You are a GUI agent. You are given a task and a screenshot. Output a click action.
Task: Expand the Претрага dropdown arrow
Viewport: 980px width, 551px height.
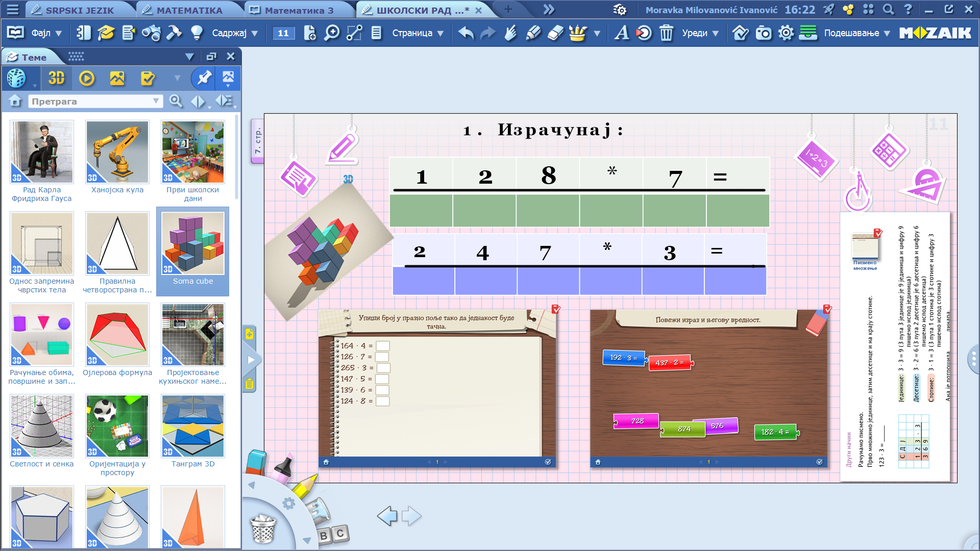click(x=156, y=101)
